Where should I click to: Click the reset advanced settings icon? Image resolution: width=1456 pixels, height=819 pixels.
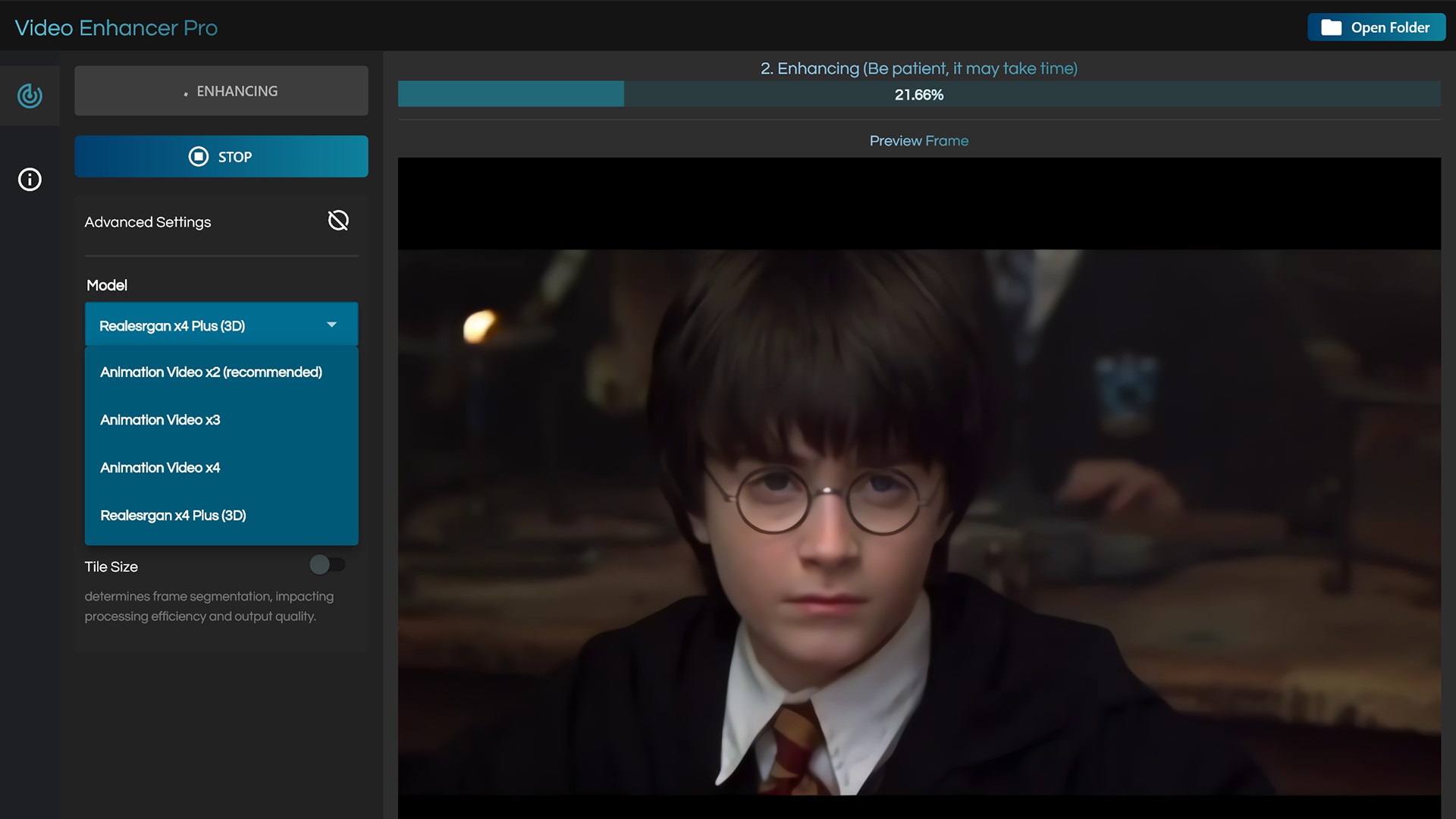tap(338, 221)
